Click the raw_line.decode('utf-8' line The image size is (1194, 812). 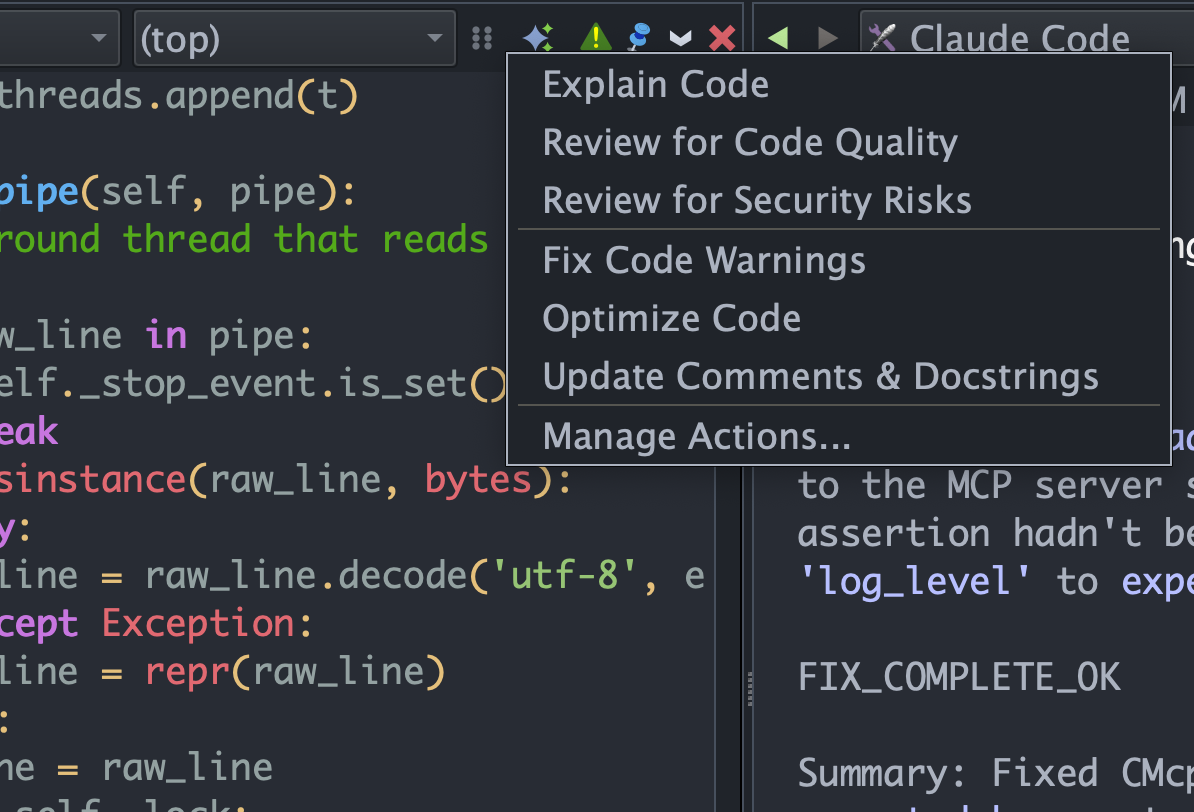coord(353,576)
